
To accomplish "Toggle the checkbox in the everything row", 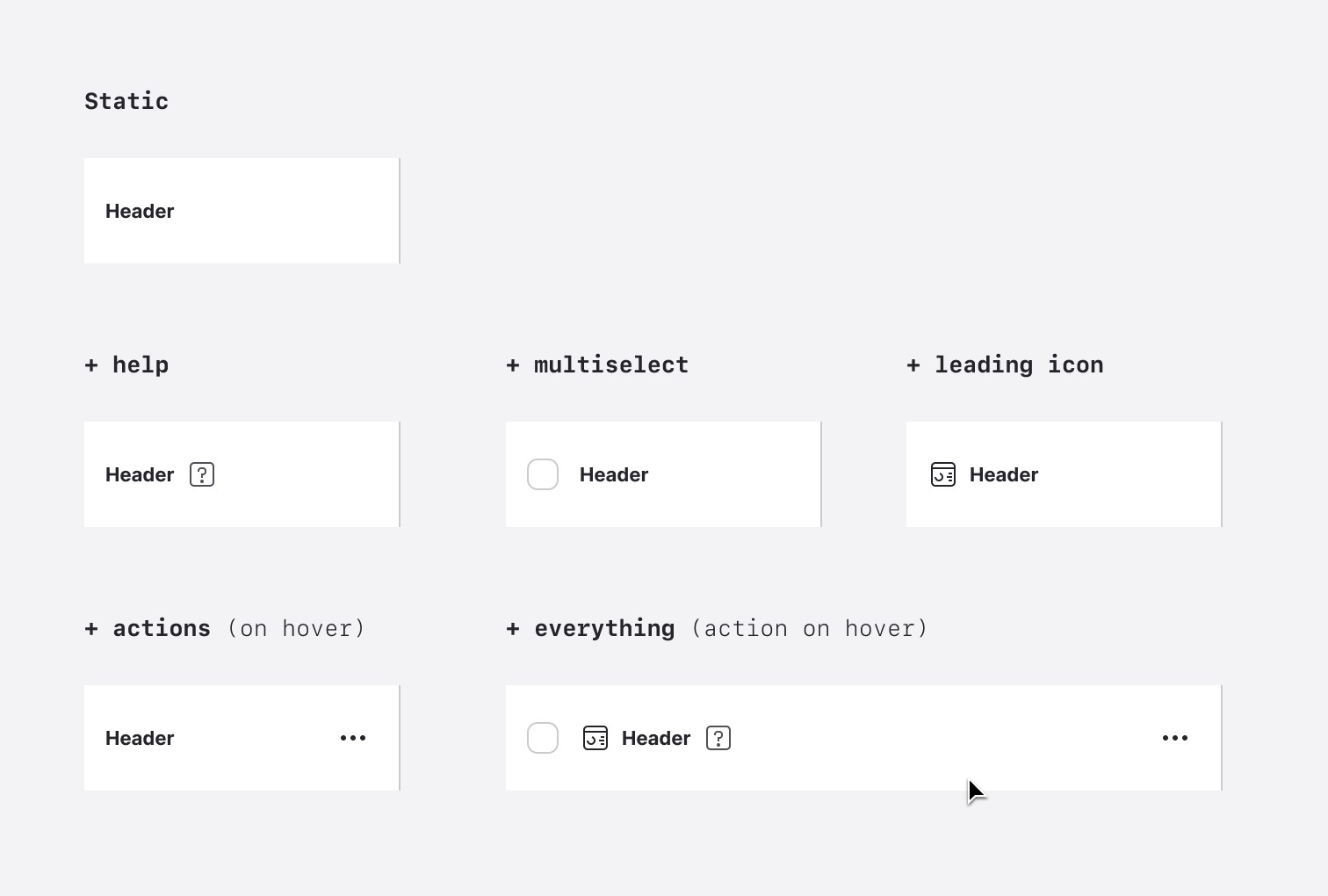I will click(x=543, y=738).
